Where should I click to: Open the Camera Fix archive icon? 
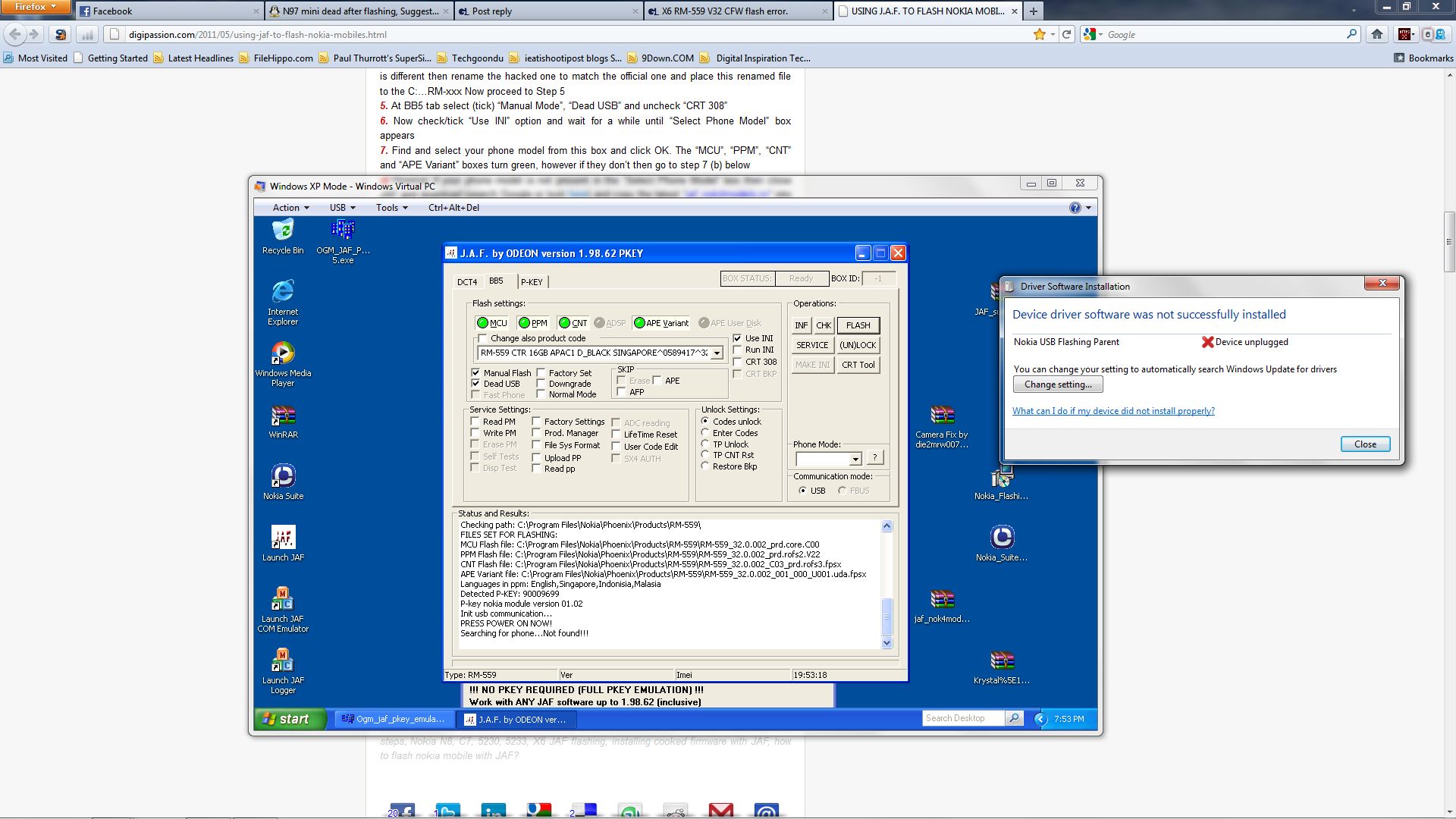(942, 426)
